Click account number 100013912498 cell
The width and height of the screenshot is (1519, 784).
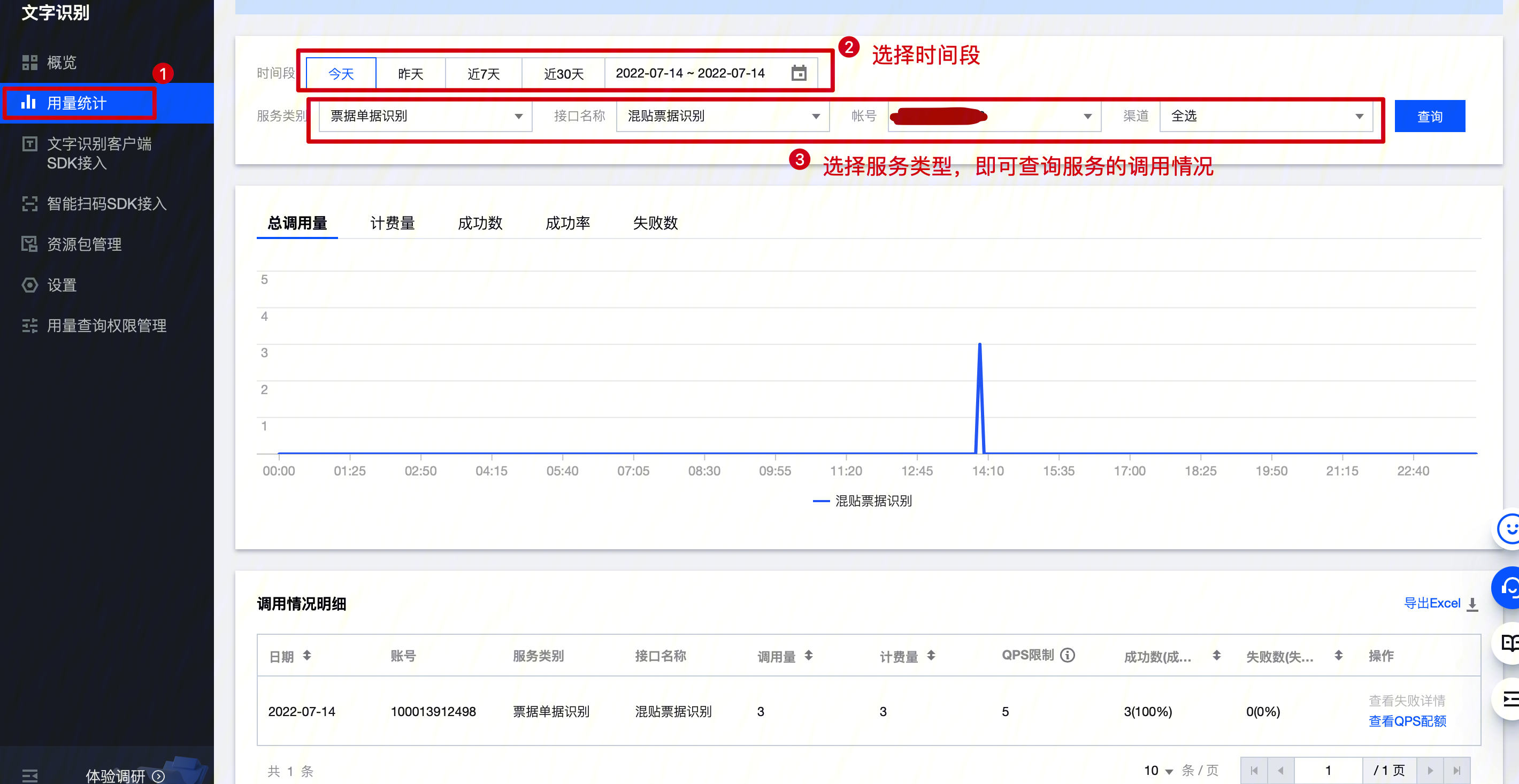(433, 711)
